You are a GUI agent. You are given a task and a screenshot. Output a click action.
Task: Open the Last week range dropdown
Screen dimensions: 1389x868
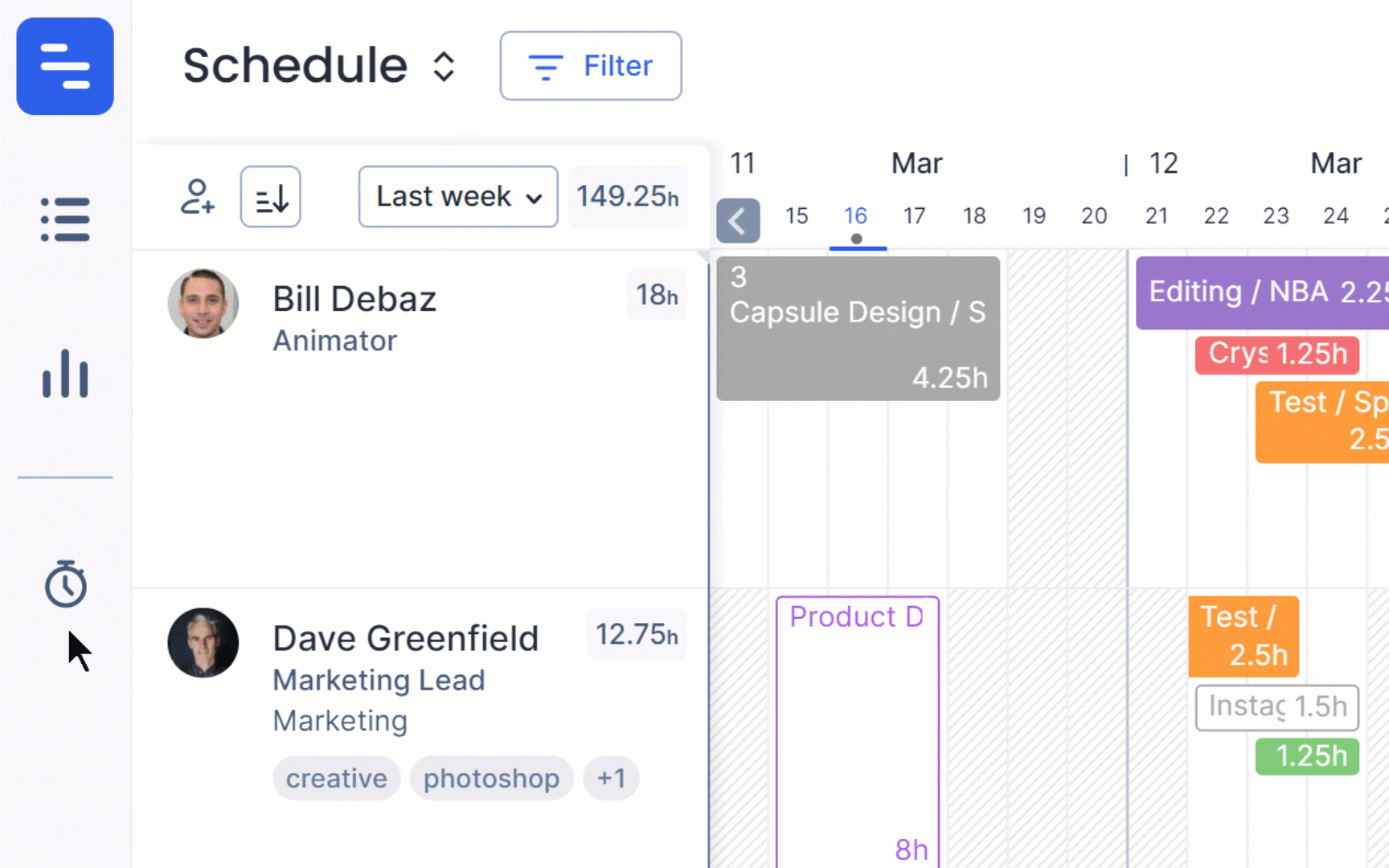(x=458, y=197)
